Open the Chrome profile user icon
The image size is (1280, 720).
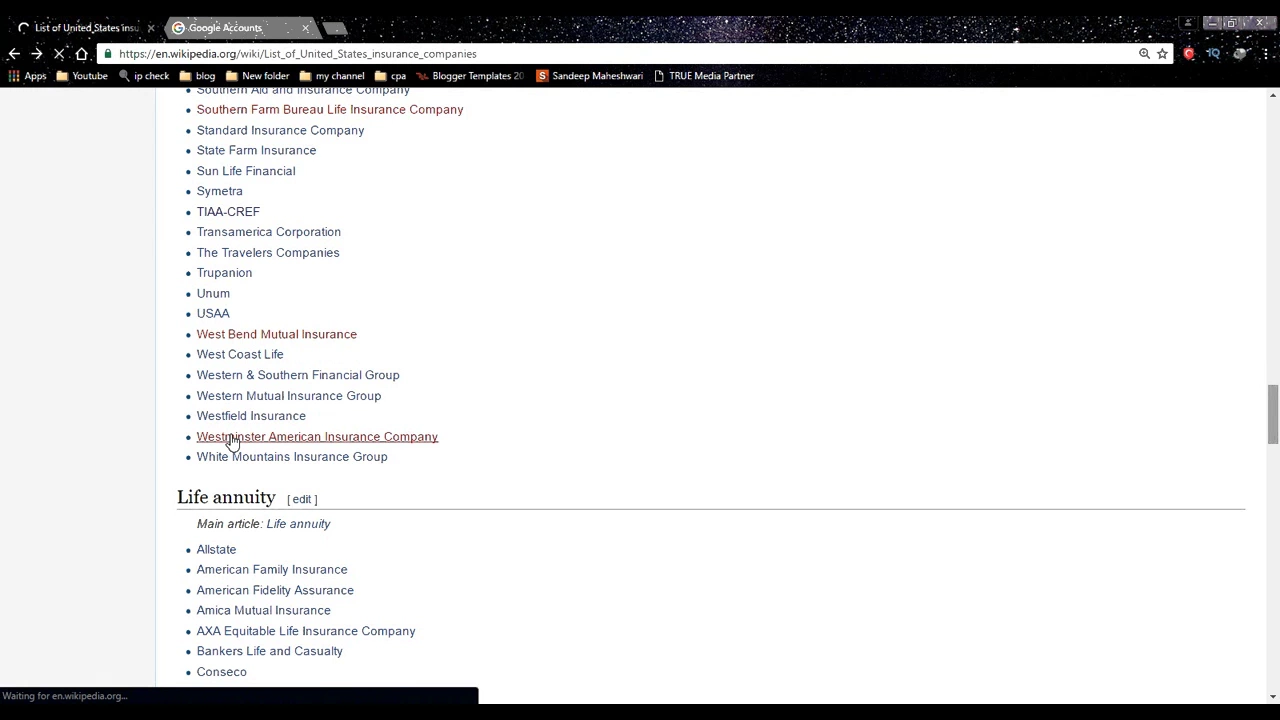coord(1188,23)
